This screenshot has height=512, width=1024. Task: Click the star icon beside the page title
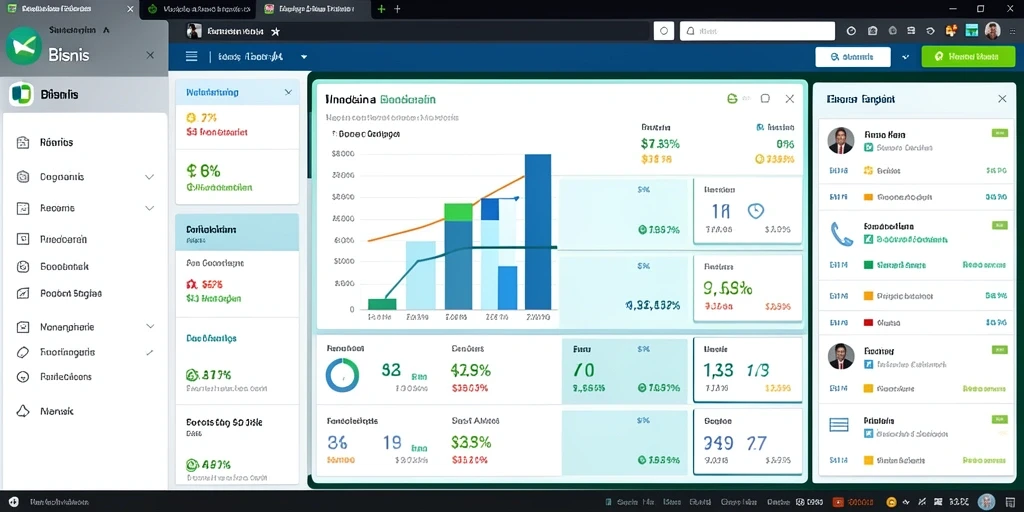click(275, 31)
